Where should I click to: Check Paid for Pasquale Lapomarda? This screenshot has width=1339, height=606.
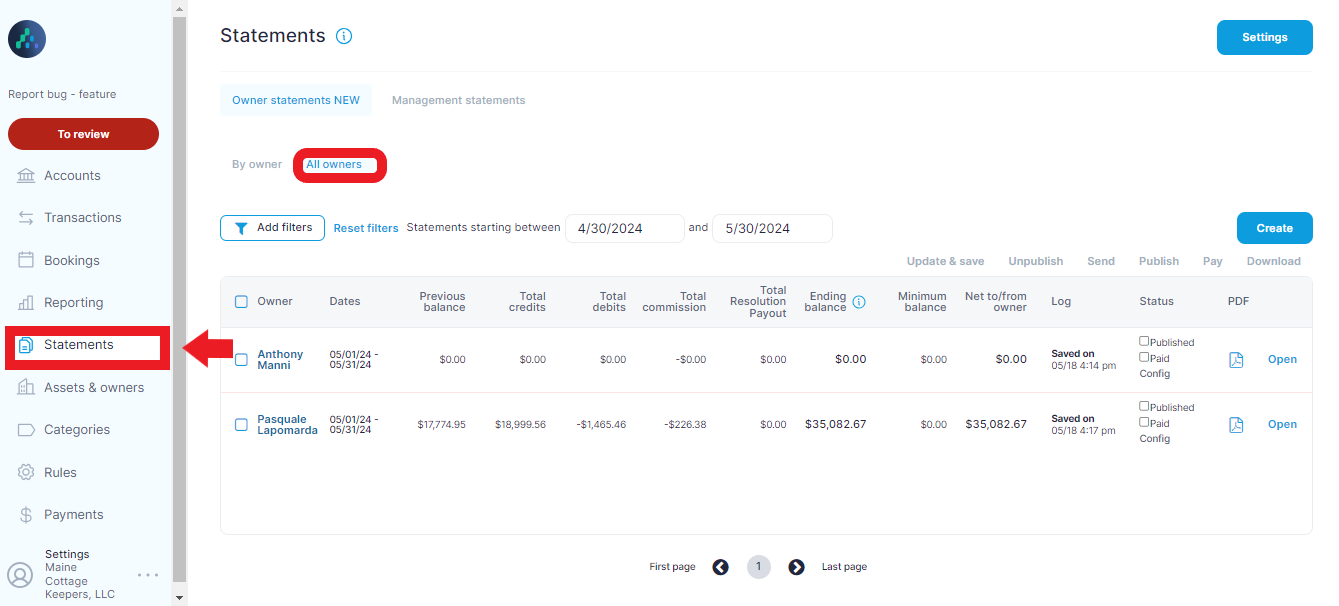(1144, 422)
